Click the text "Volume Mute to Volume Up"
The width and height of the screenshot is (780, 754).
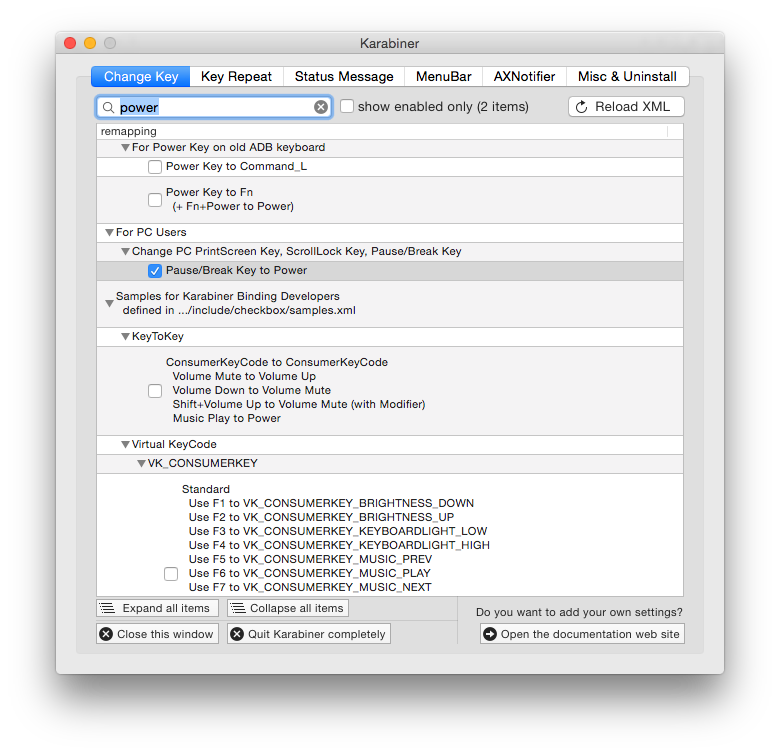[x=244, y=377]
